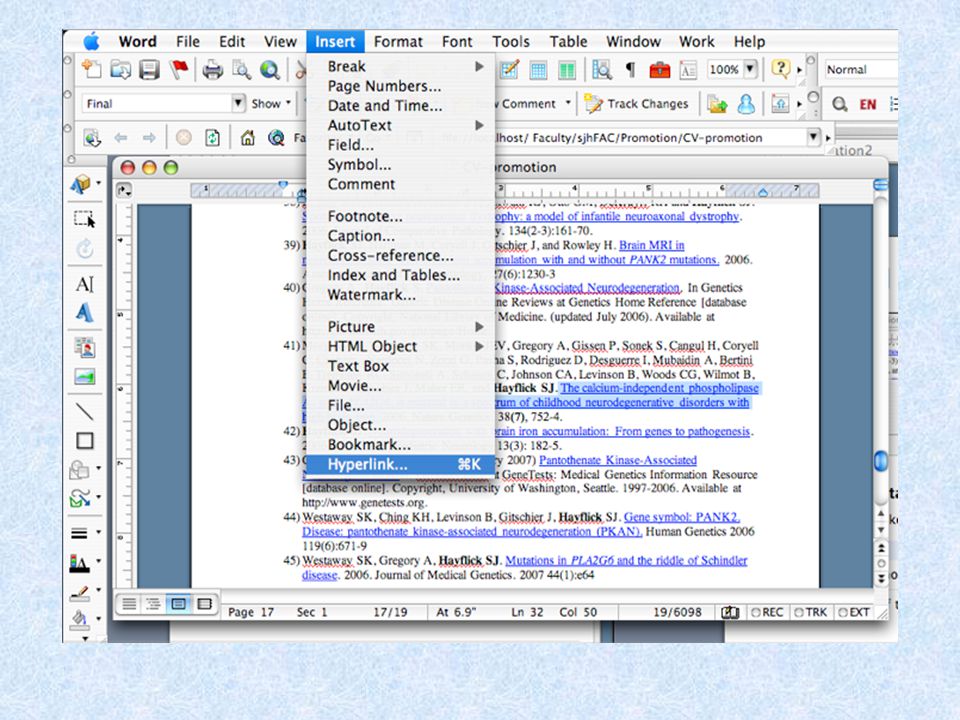The width and height of the screenshot is (960, 720).
Task: Open the Web address bar dropdown arrow
Action: [x=813, y=137]
